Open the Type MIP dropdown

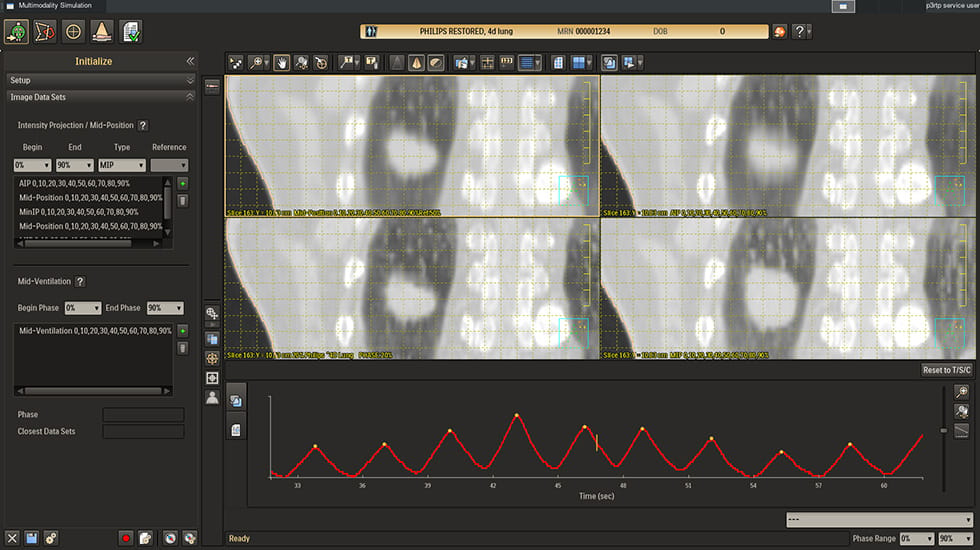122,165
